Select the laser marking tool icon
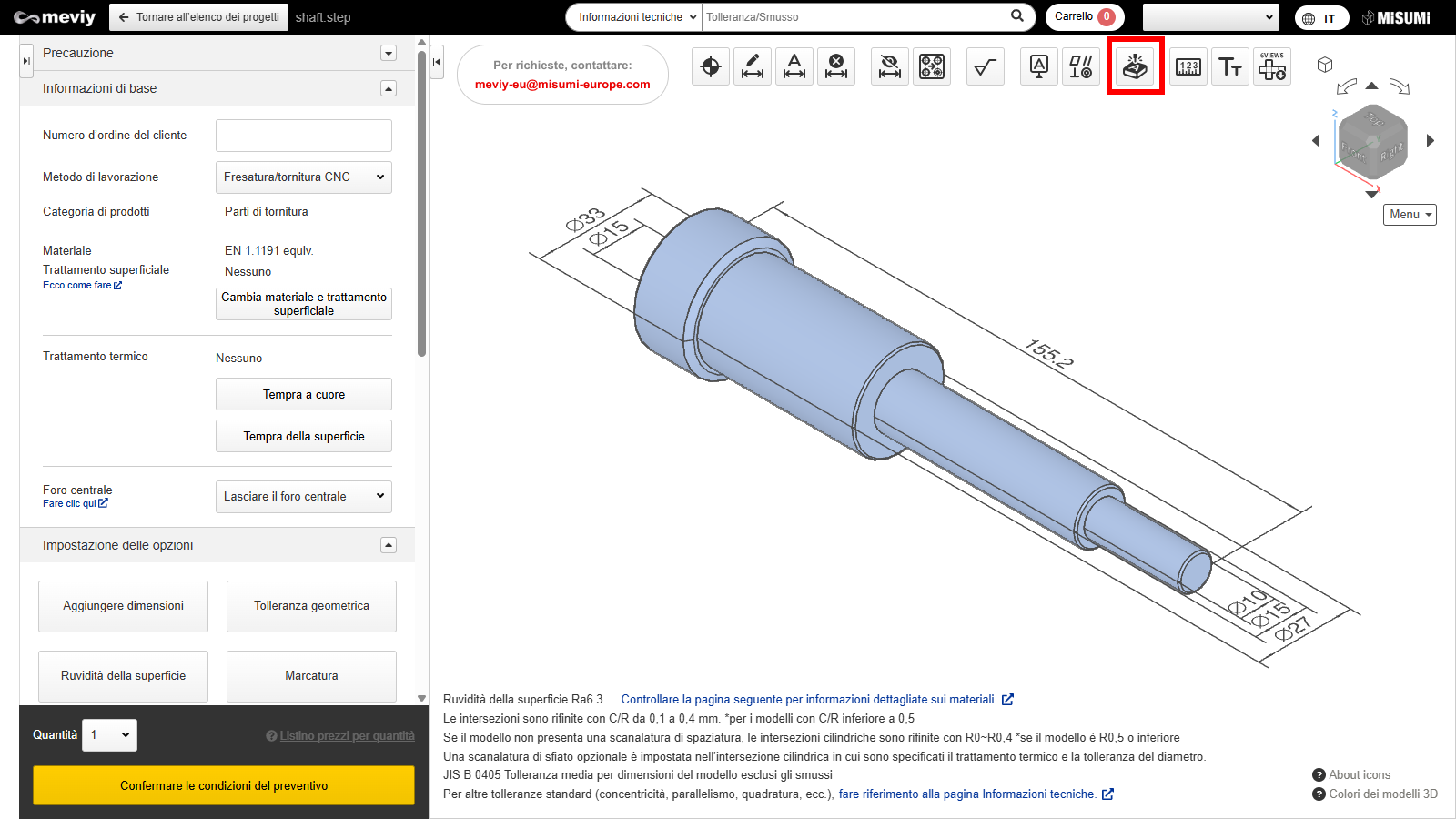This screenshot has width=1456, height=819. click(x=1135, y=66)
